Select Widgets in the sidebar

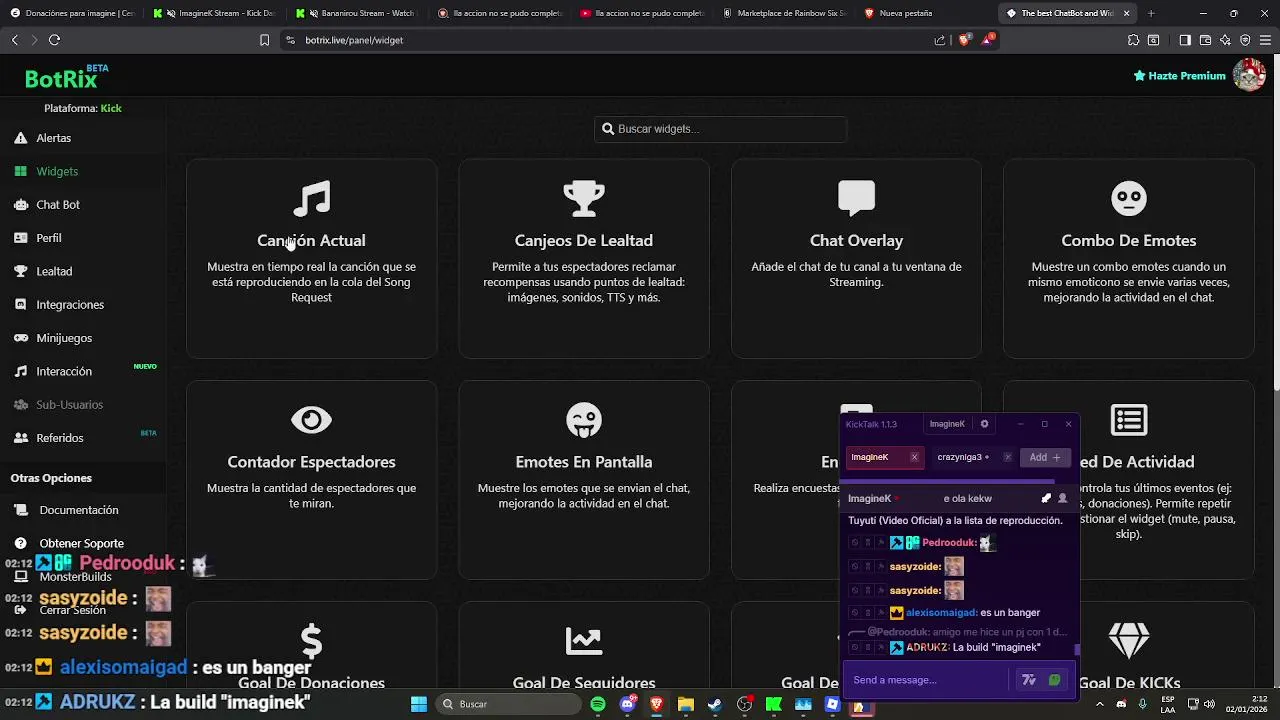click(57, 171)
